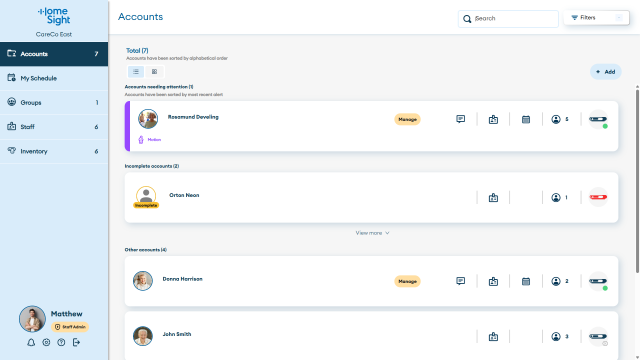The image size is (640, 360).
Task: Open messages for Donna Harrison
Action: 460,281
